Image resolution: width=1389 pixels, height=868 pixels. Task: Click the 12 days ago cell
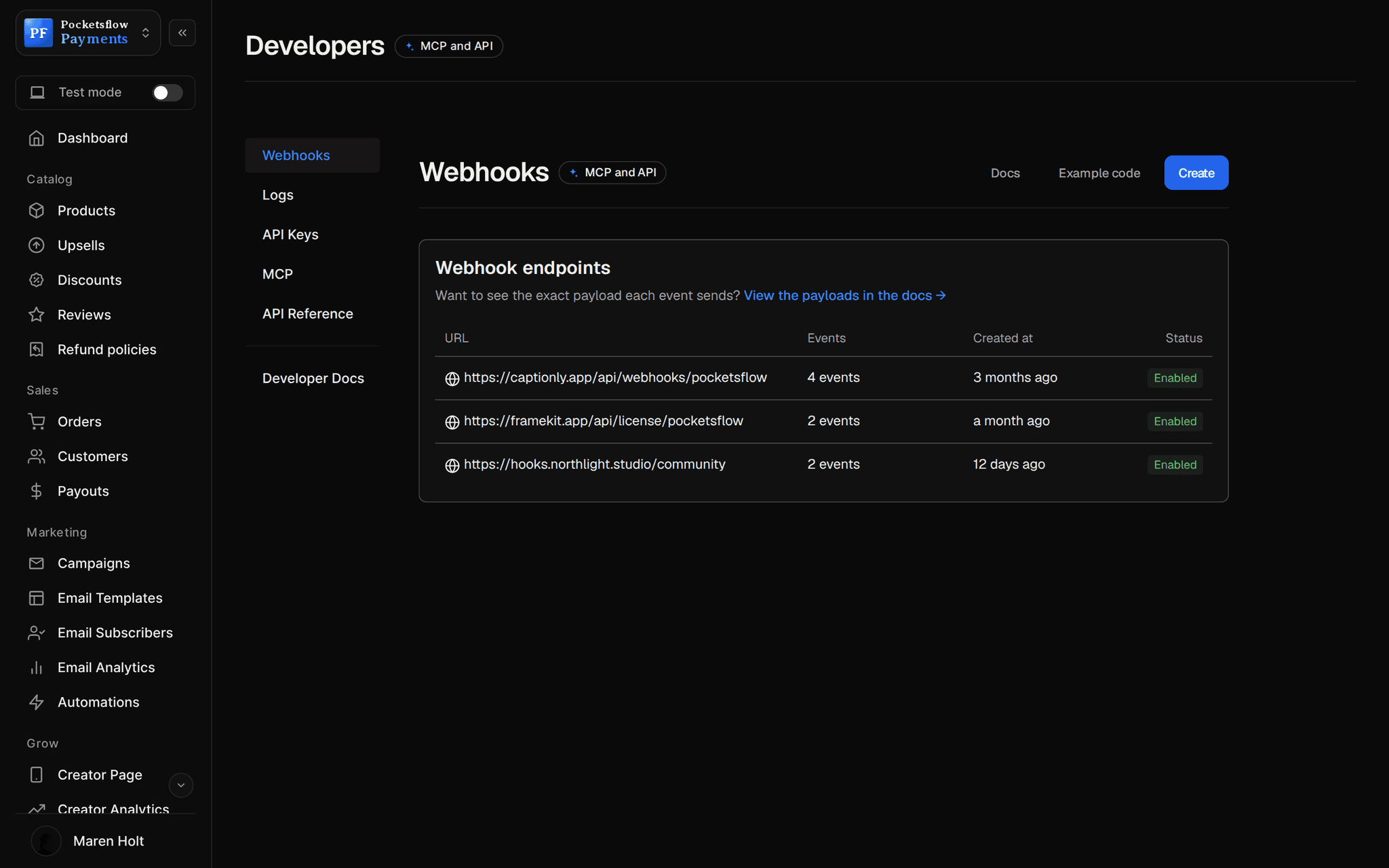(x=1009, y=465)
